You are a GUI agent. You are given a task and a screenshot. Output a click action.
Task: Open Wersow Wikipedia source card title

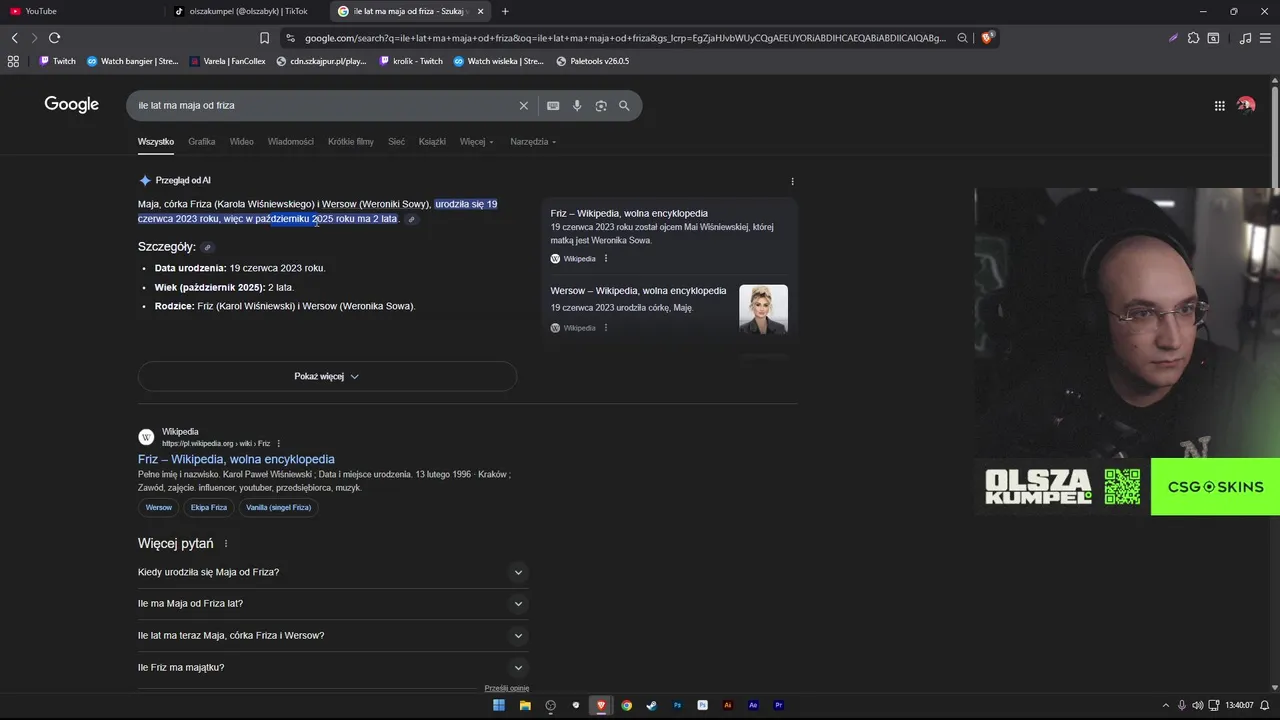coord(638,291)
